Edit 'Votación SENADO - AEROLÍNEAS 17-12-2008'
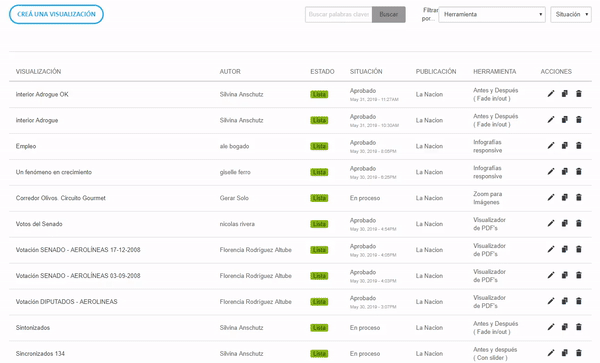 tap(551, 249)
